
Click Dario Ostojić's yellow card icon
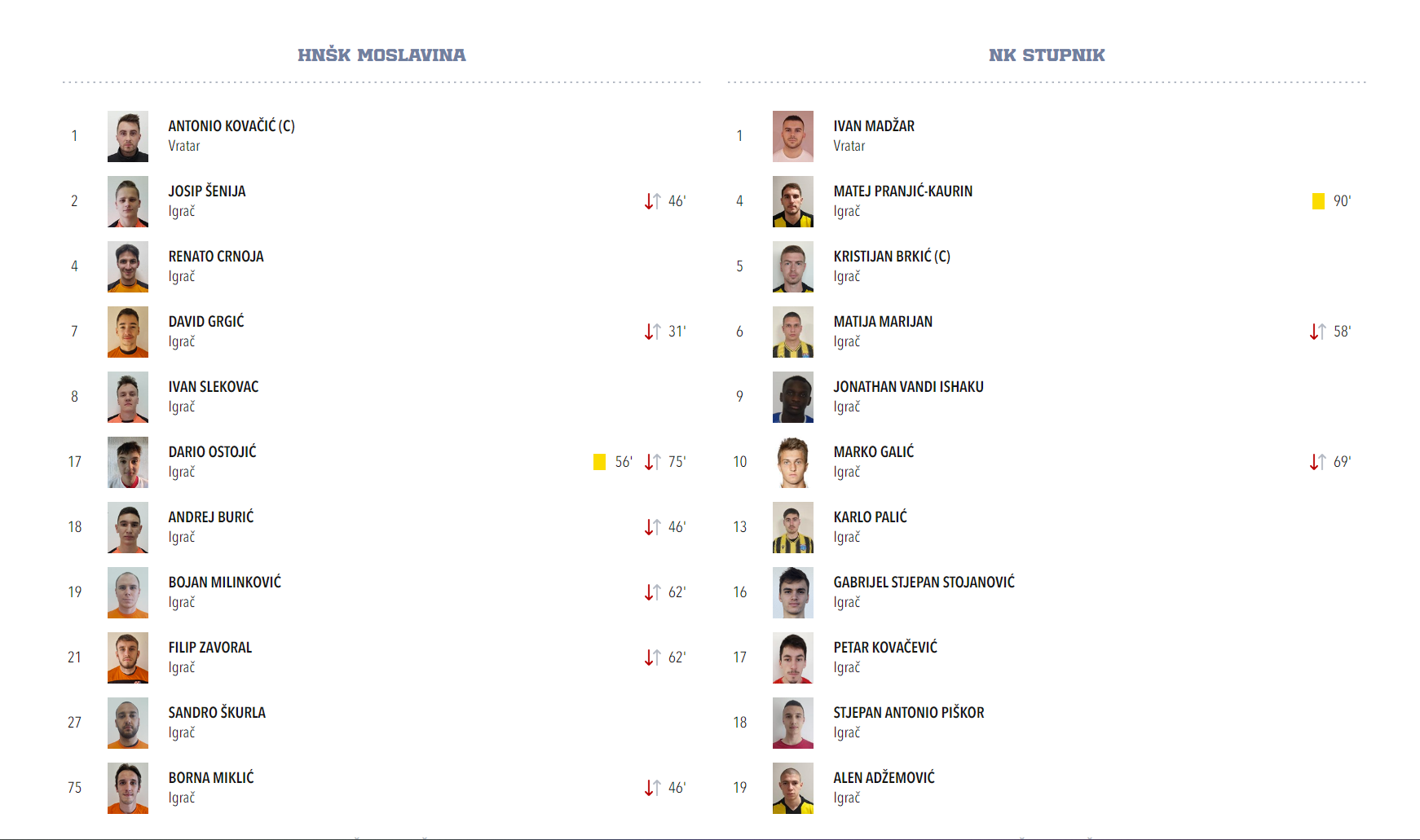tap(599, 462)
